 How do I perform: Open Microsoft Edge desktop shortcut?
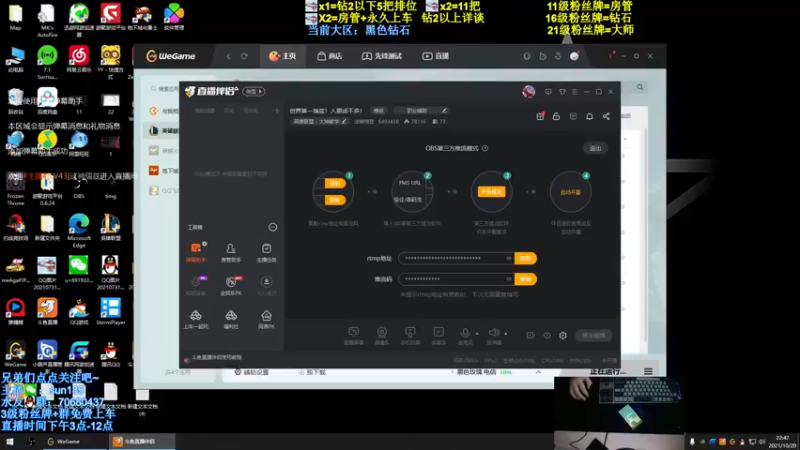pyautogui.click(x=79, y=231)
